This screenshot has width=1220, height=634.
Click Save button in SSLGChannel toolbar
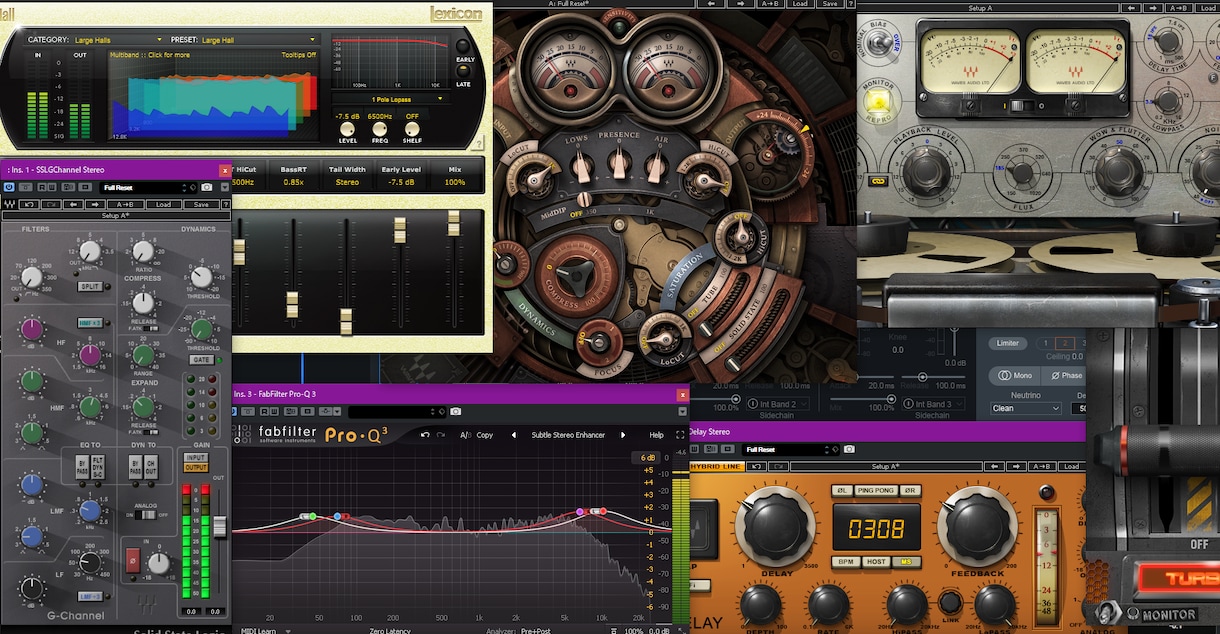click(x=201, y=204)
